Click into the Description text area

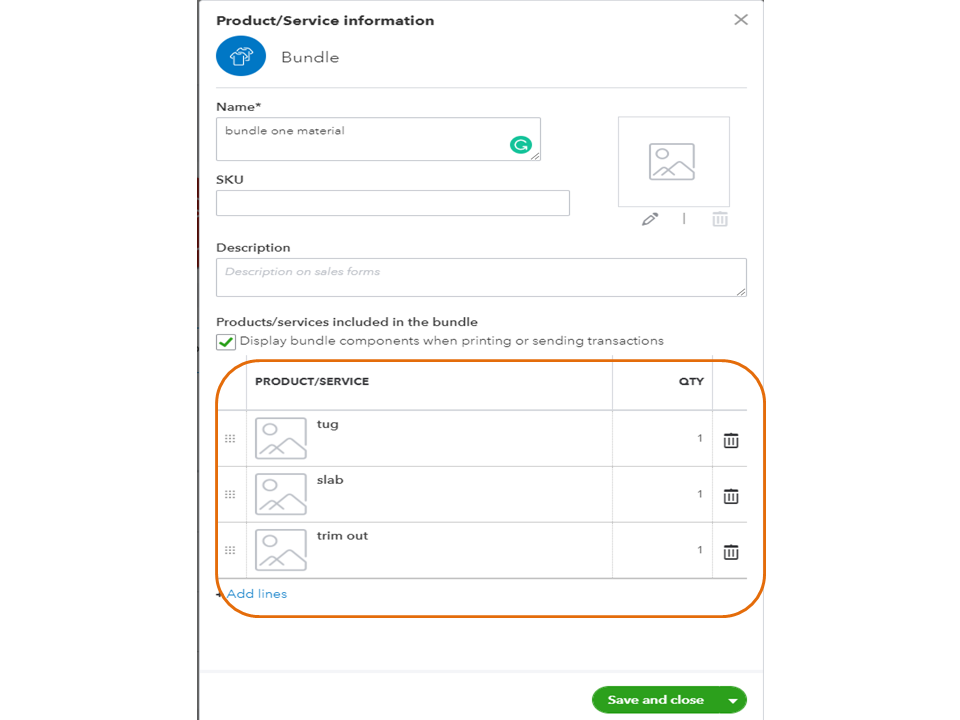coord(480,277)
